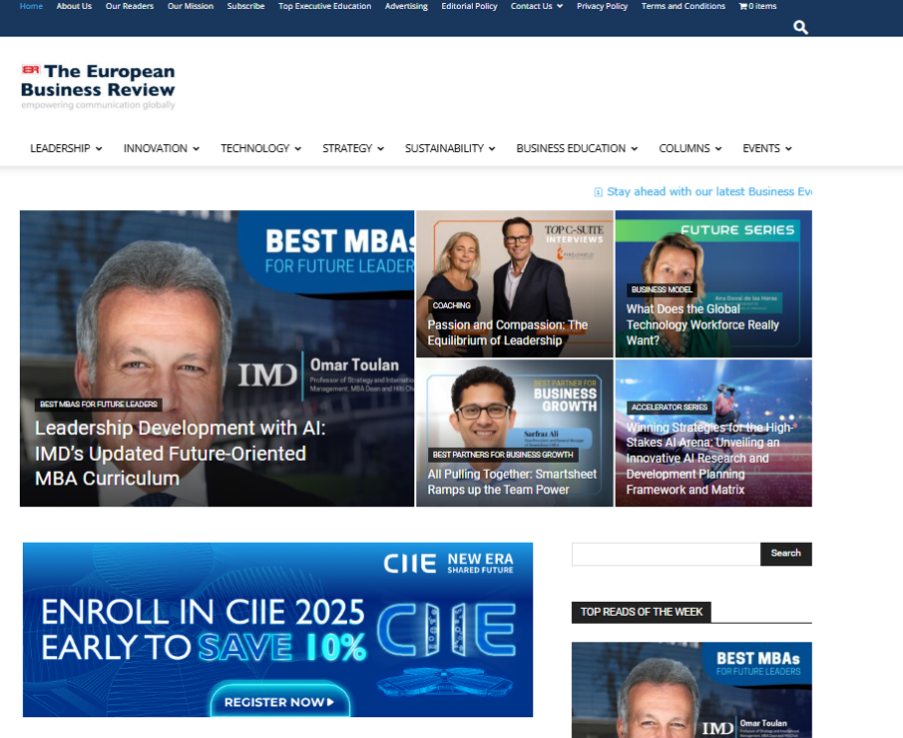Expand the Technology menu
The width and height of the screenshot is (903, 738).
click(261, 149)
